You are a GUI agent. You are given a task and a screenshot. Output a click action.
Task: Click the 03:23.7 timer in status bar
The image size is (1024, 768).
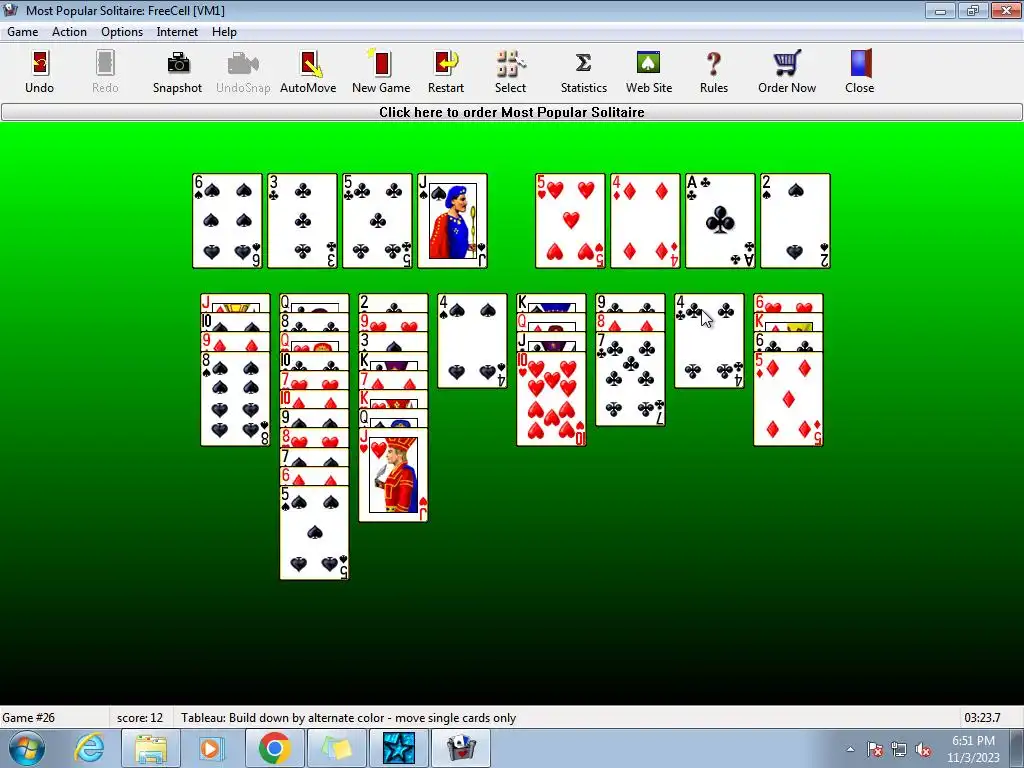coord(982,718)
